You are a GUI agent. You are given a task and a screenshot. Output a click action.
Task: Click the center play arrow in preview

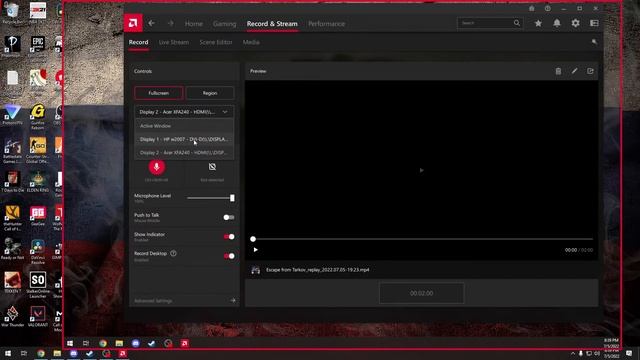[422, 170]
